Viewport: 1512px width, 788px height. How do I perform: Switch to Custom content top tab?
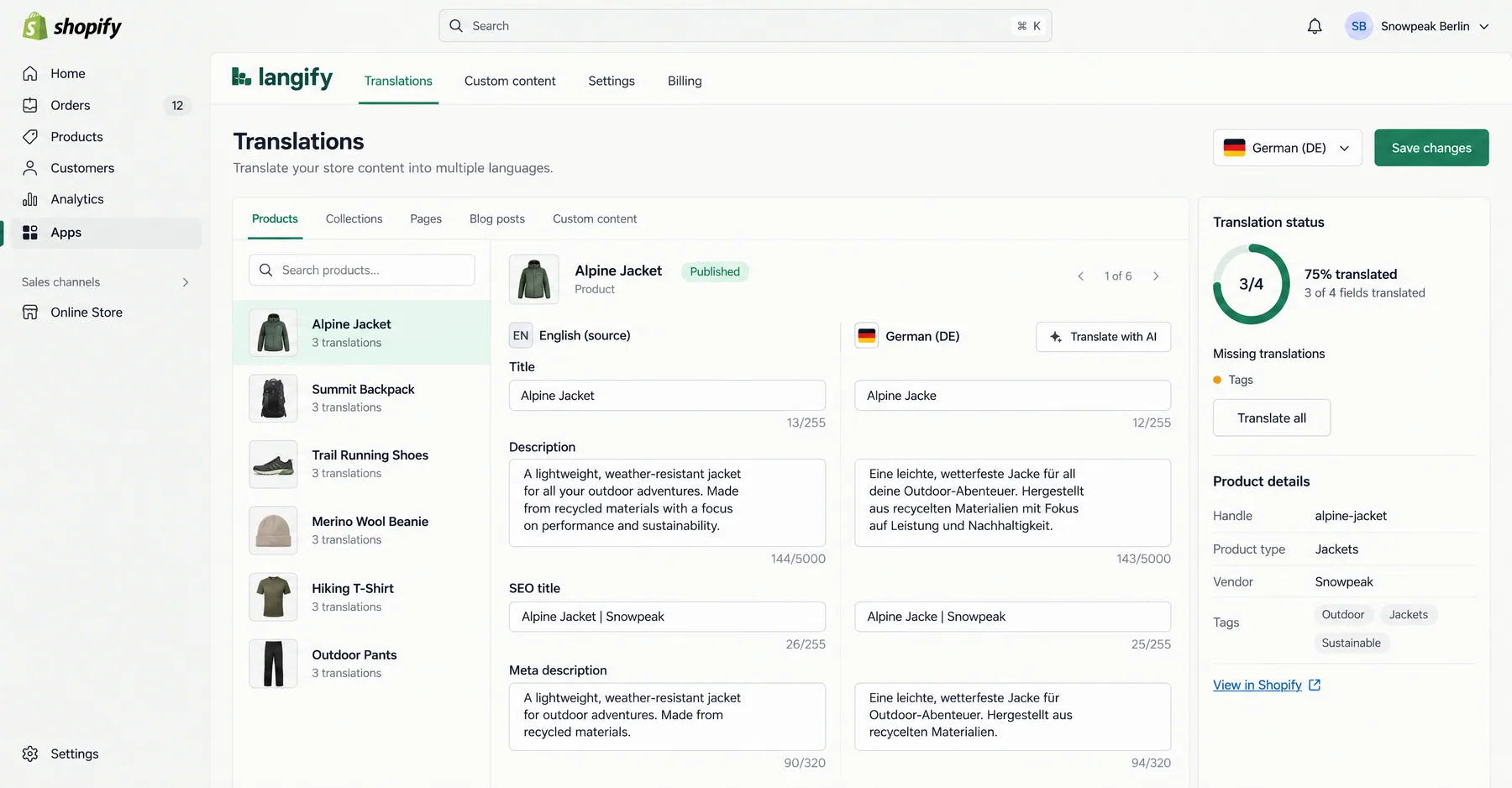(510, 81)
